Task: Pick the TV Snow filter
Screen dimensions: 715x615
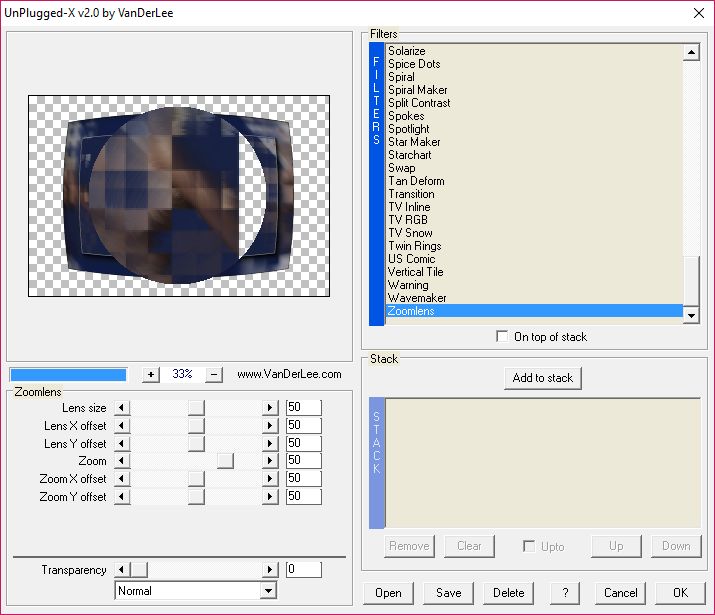Action: click(x=410, y=233)
